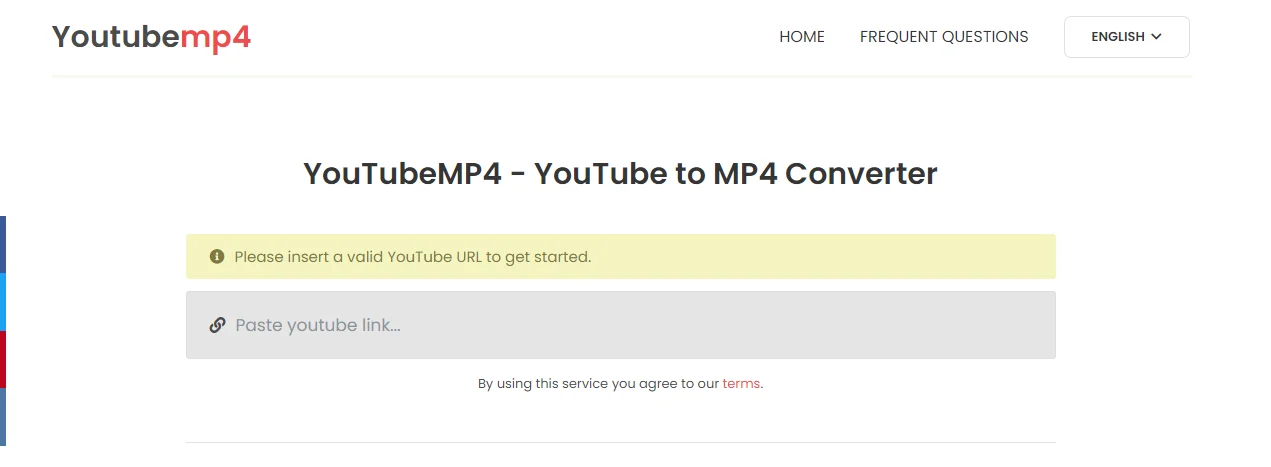
Task: Open the red terms link
Action: tap(741, 383)
